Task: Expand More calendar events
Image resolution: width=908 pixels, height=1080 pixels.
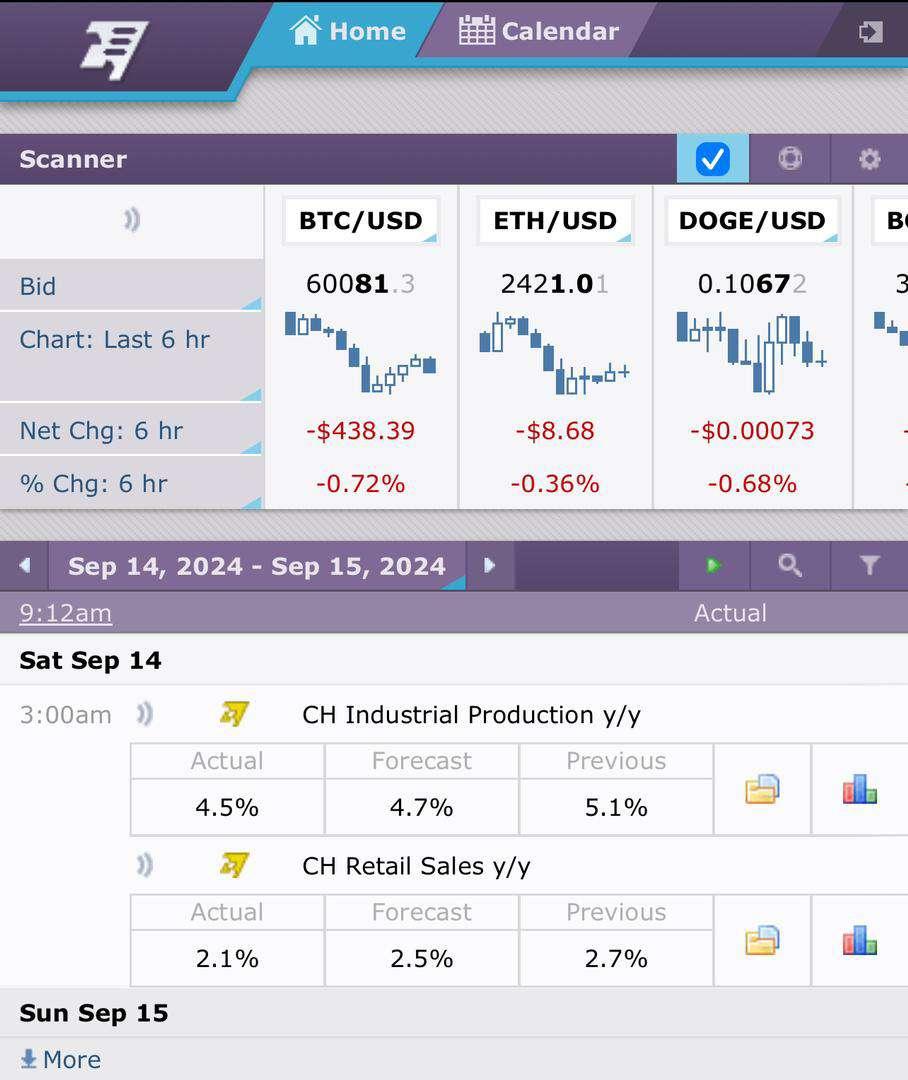Action: coord(61,1059)
